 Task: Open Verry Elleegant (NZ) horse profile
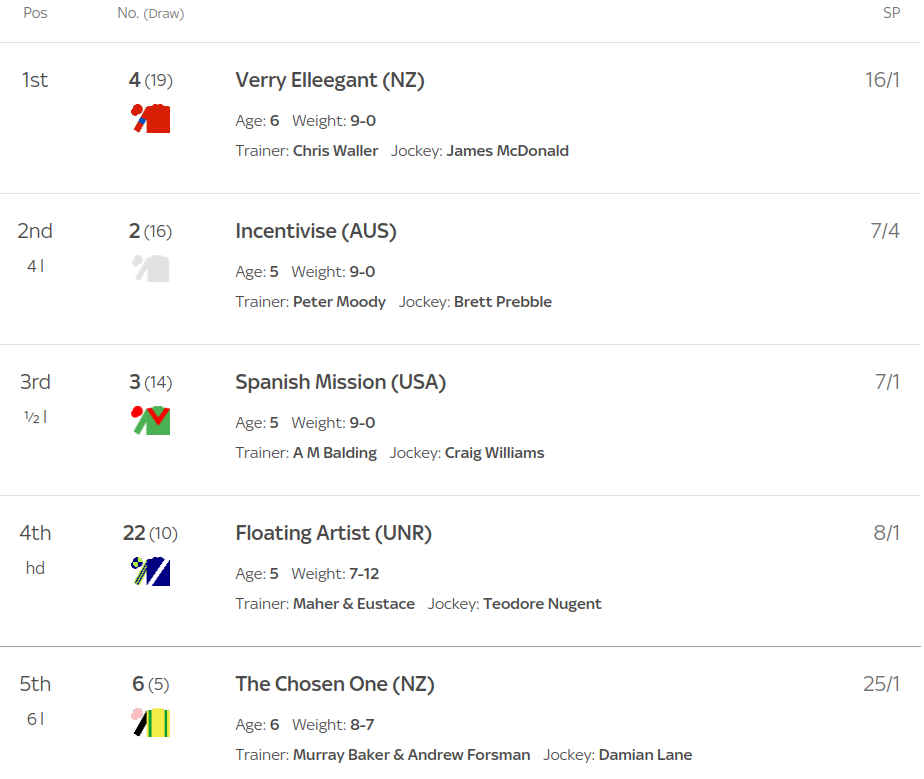[x=330, y=80]
